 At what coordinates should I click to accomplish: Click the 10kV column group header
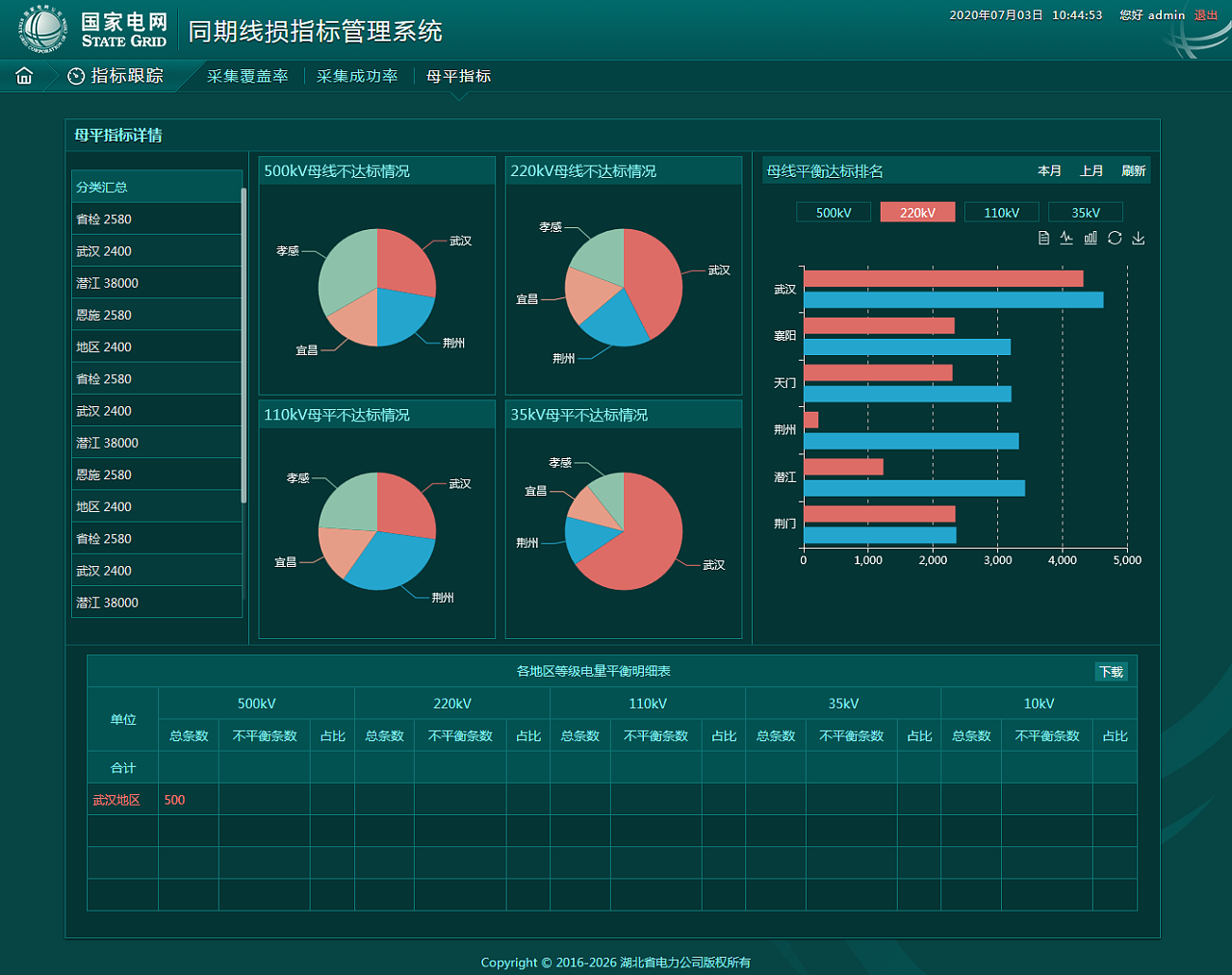tap(1039, 704)
